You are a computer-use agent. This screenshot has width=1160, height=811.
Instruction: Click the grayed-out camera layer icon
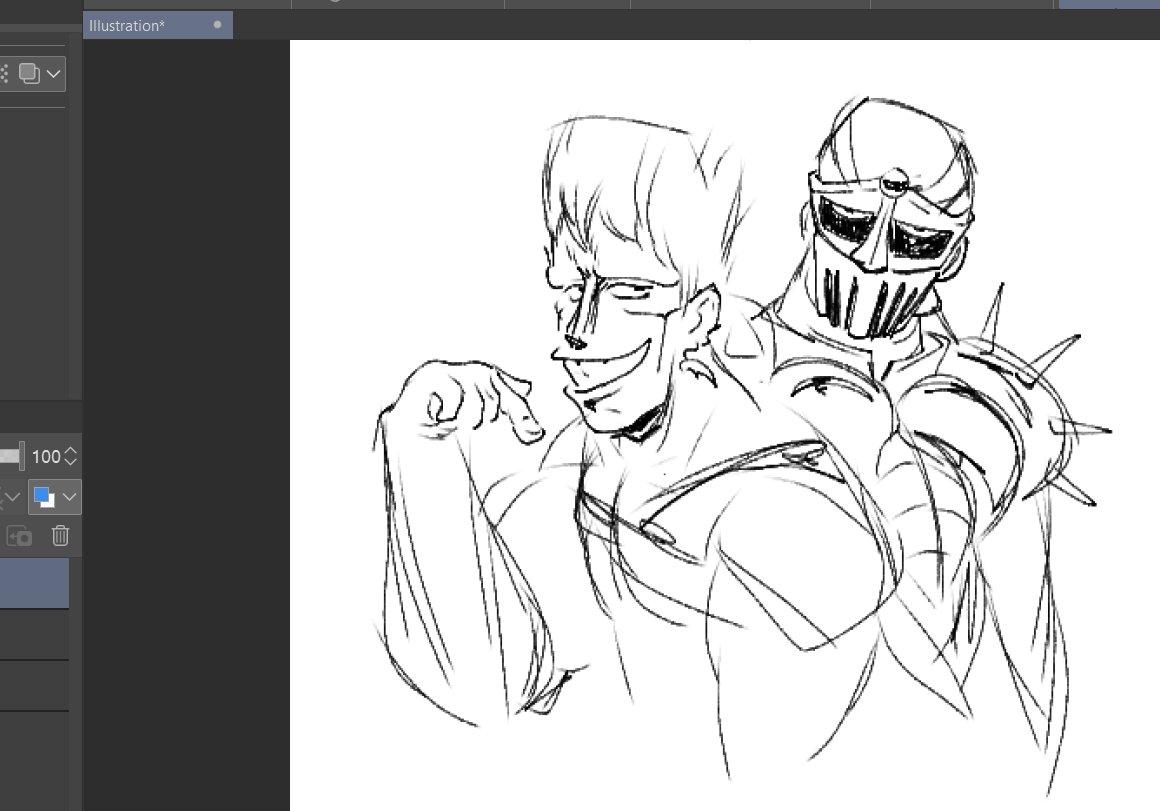[18, 536]
